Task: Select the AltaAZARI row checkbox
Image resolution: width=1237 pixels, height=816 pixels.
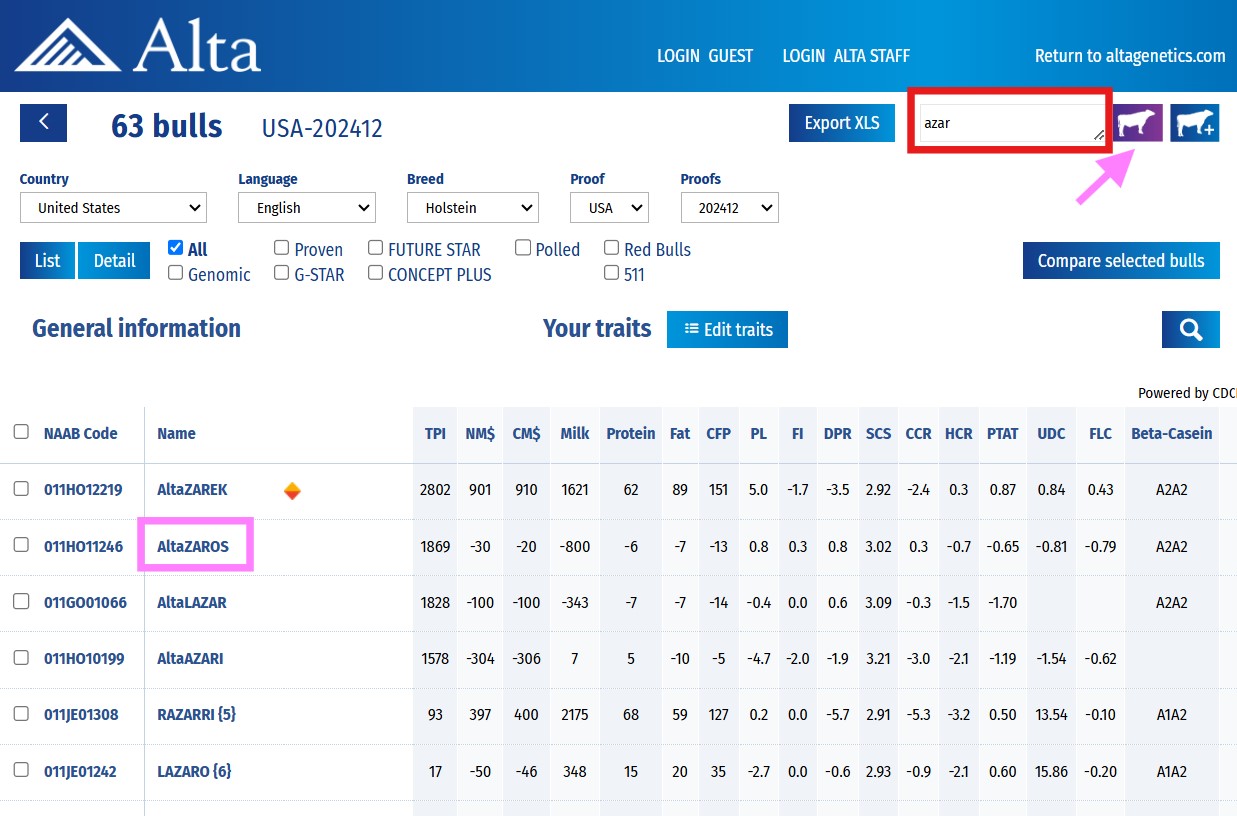Action: pyautogui.click(x=21, y=657)
